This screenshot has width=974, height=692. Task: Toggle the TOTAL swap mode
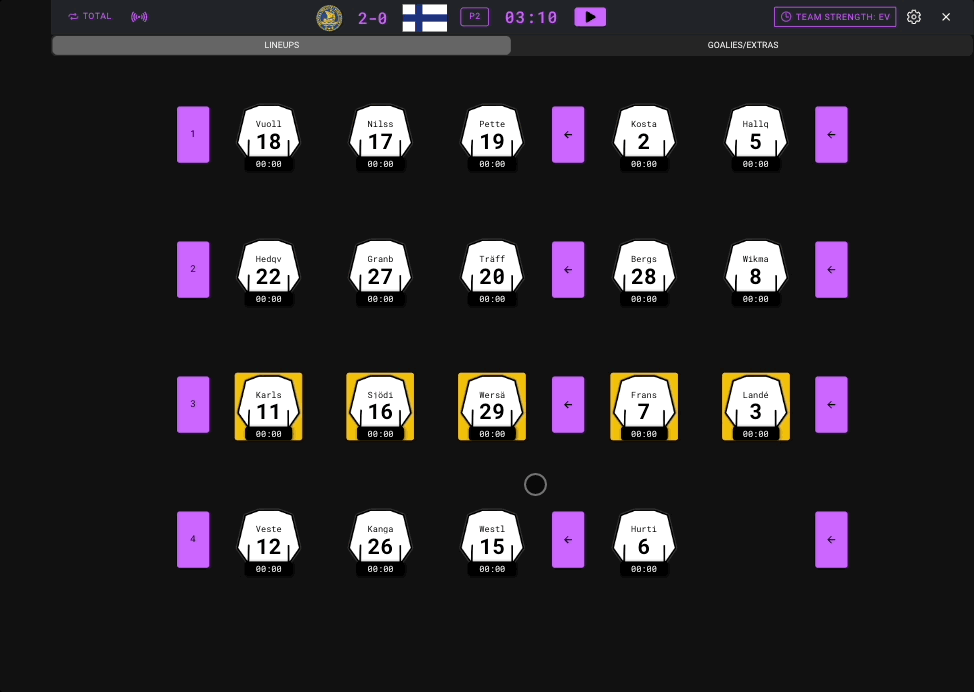(x=90, y=17)
